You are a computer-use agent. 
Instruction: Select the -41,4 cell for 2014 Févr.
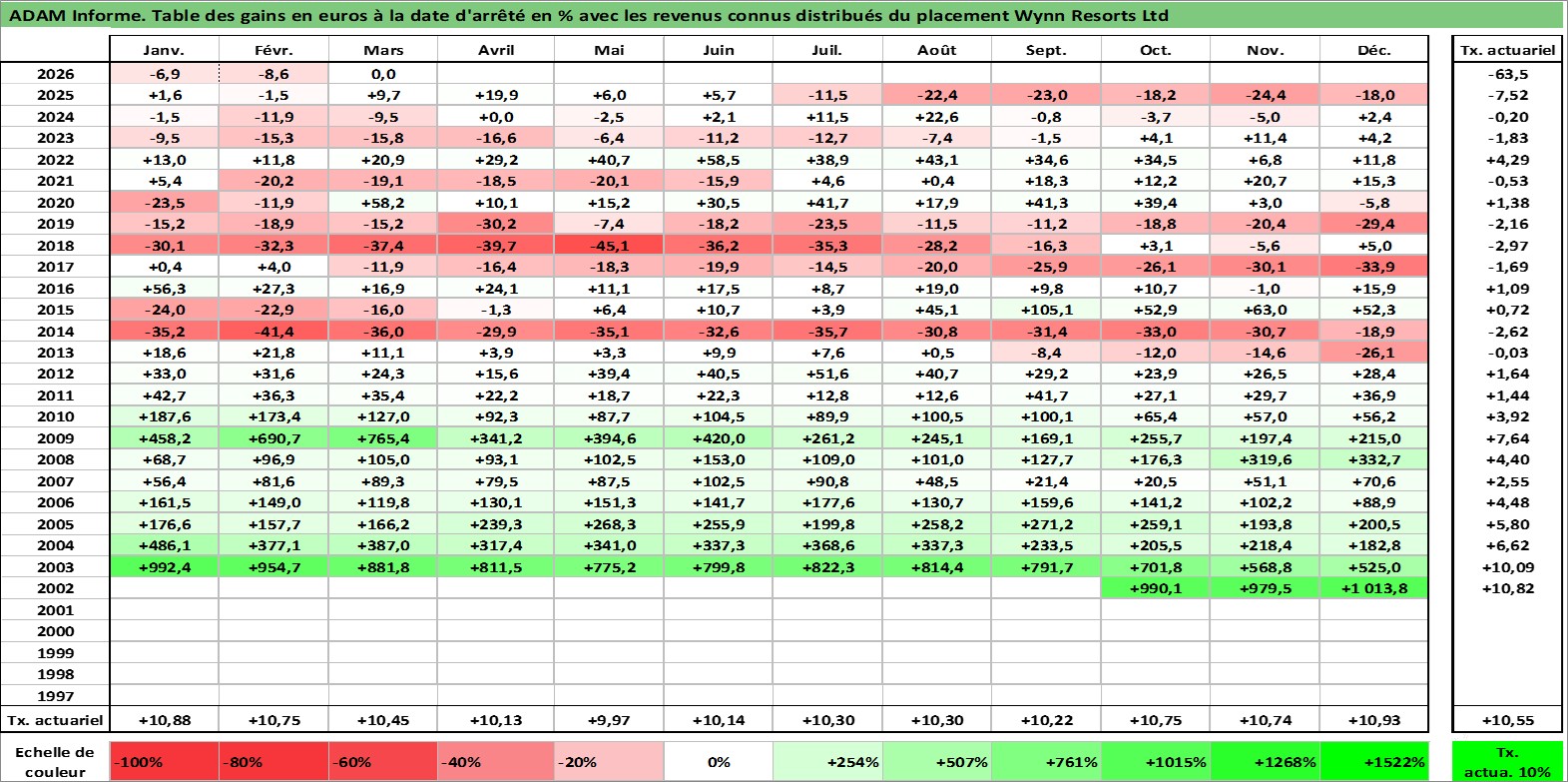tap(273, 332)
